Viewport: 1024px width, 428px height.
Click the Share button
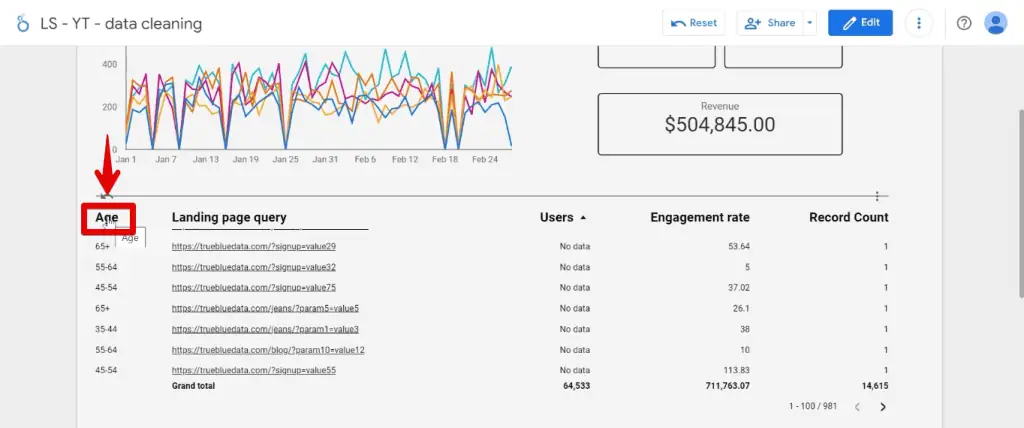click(769, 23)
